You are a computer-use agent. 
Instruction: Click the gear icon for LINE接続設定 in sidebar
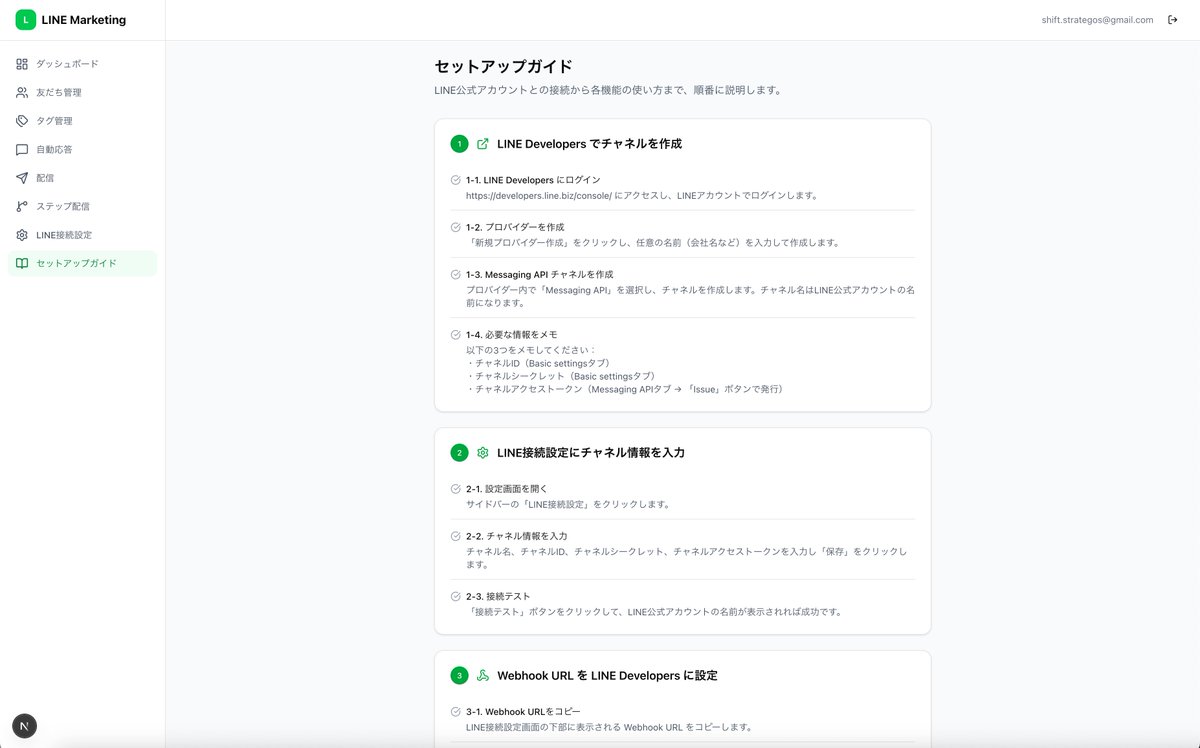(x=22, y=235)
